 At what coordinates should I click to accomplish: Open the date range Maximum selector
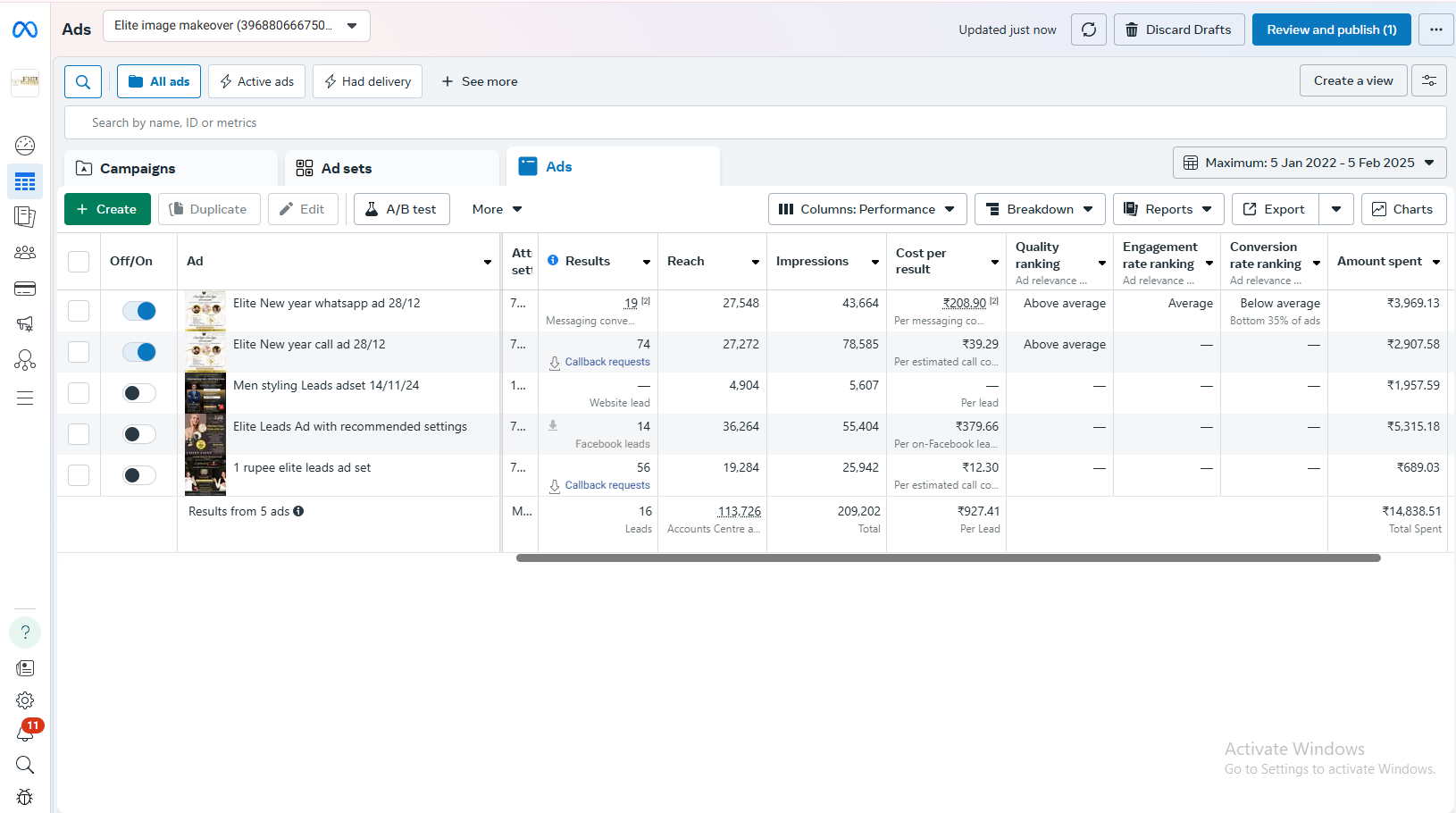pyautogui.click(x=1310, y=163)
